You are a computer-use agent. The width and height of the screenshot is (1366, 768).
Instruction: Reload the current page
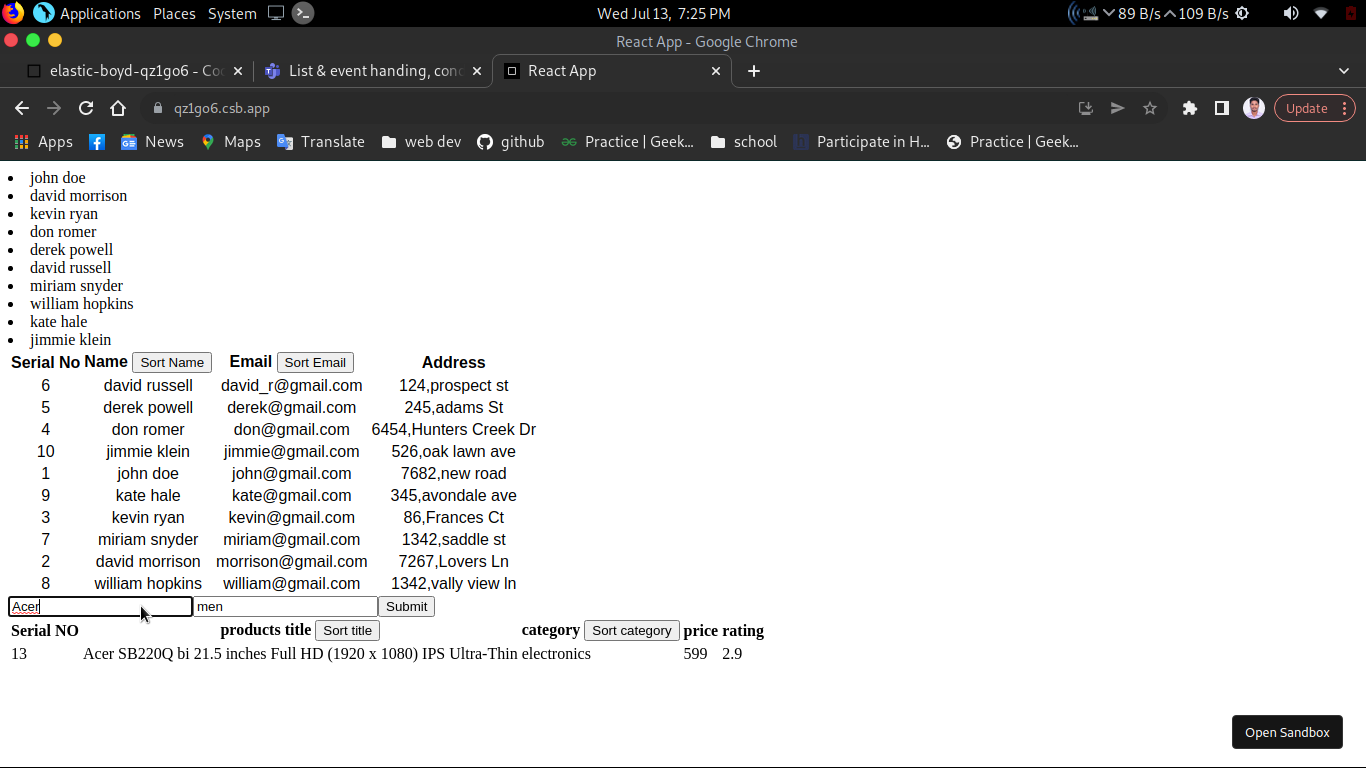86,108
